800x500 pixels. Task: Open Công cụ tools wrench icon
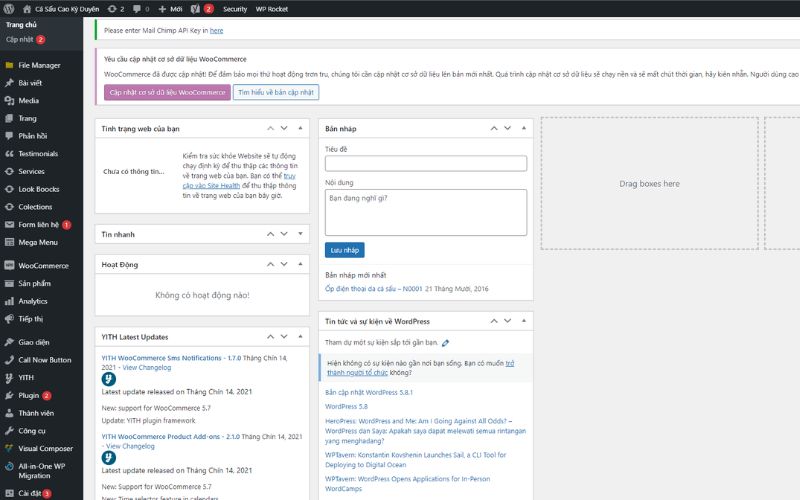[9, 431]
